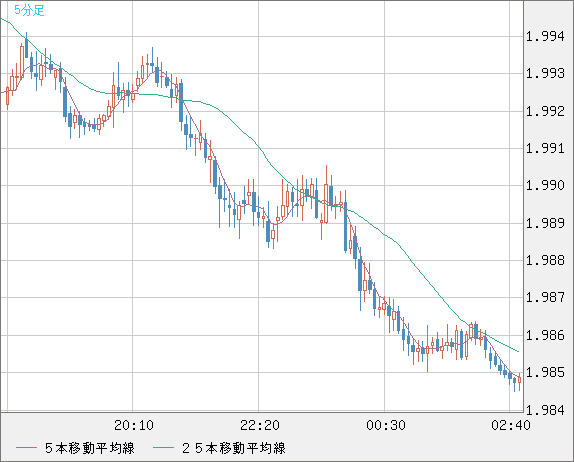Click the green 25-period legend line swatch
Viewport: 574px width, 462px height.
163,448
